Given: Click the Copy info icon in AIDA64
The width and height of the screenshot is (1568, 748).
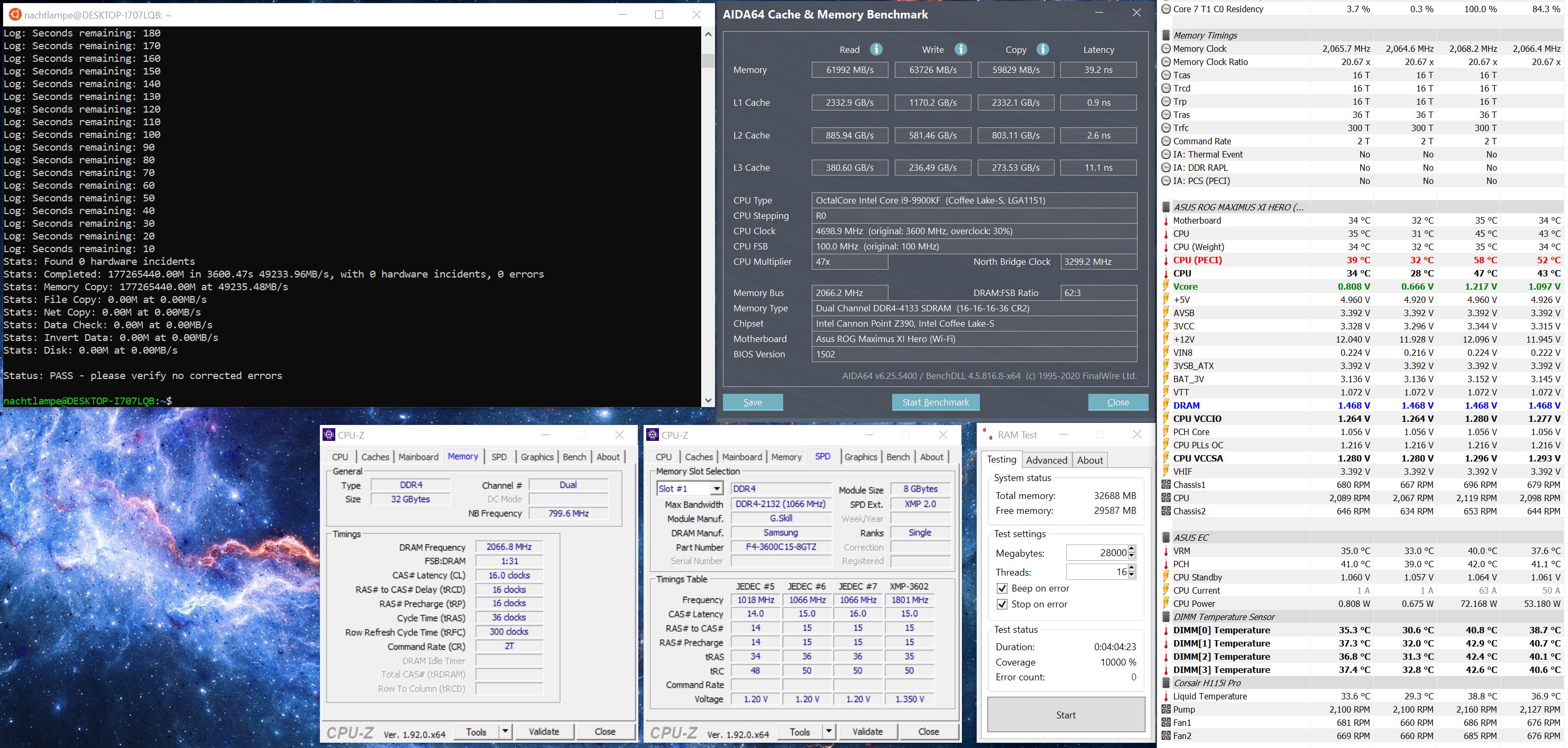Looking at the screenshot, I should (1042, 49).
